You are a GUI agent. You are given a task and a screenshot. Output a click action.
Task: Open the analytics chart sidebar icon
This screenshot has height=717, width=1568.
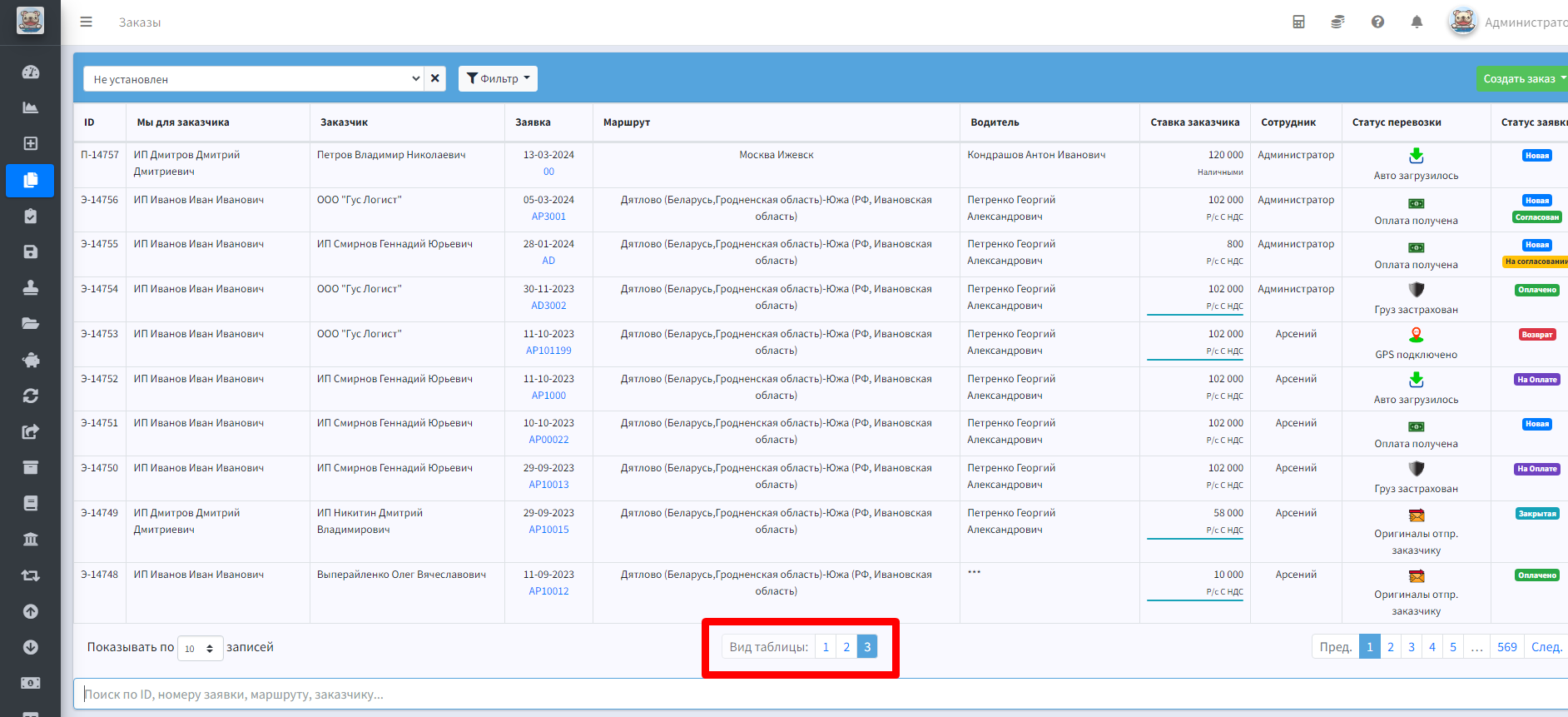[30, 107]
